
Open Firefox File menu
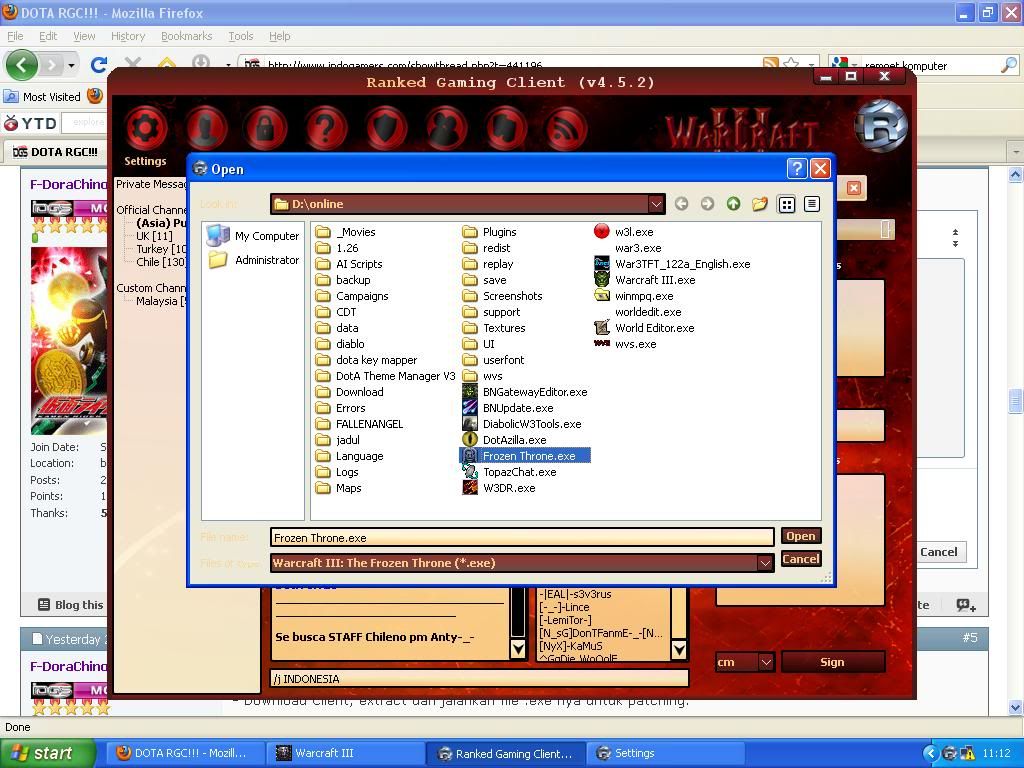click(15, 36)
